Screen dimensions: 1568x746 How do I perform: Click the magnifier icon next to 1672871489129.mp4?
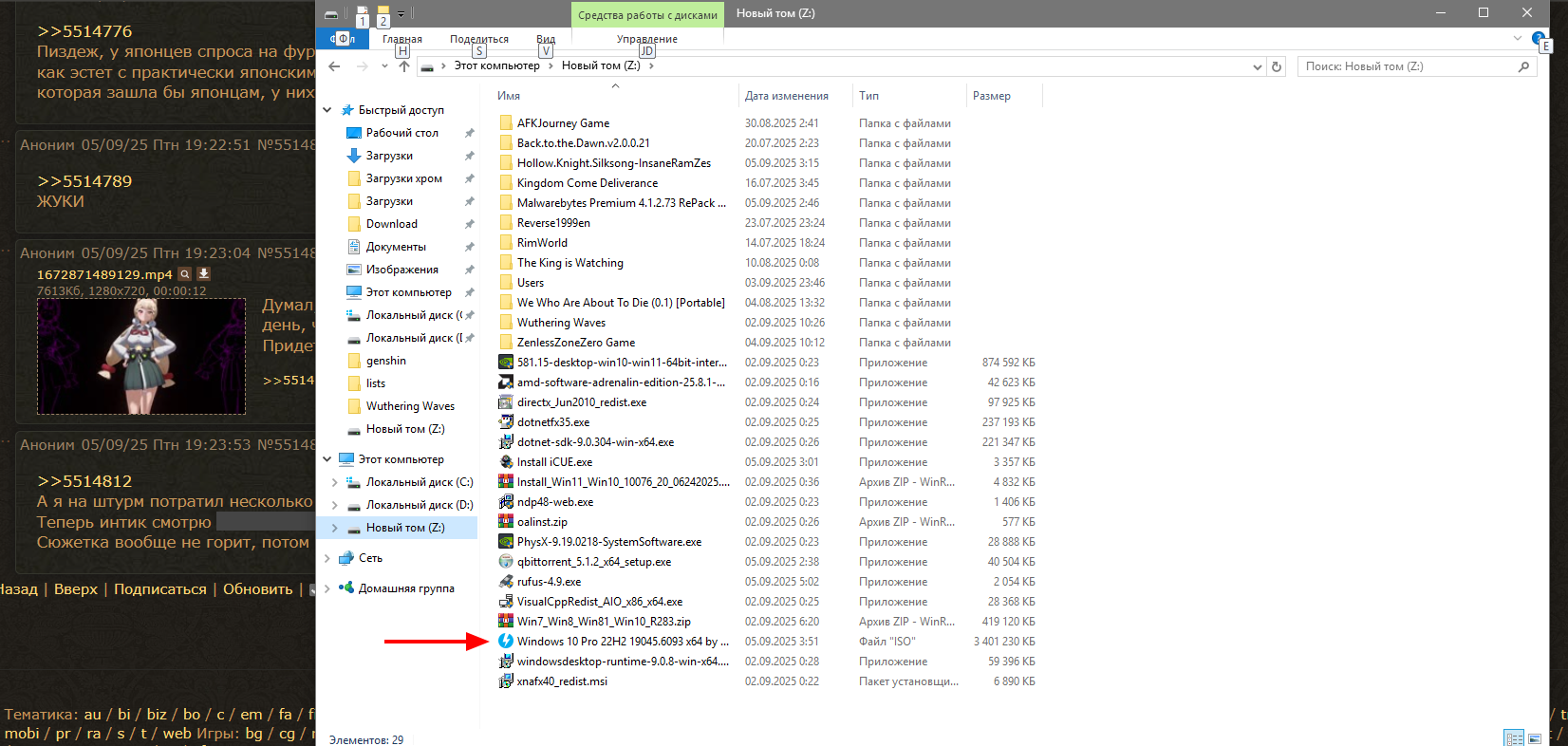coord(185,274)
